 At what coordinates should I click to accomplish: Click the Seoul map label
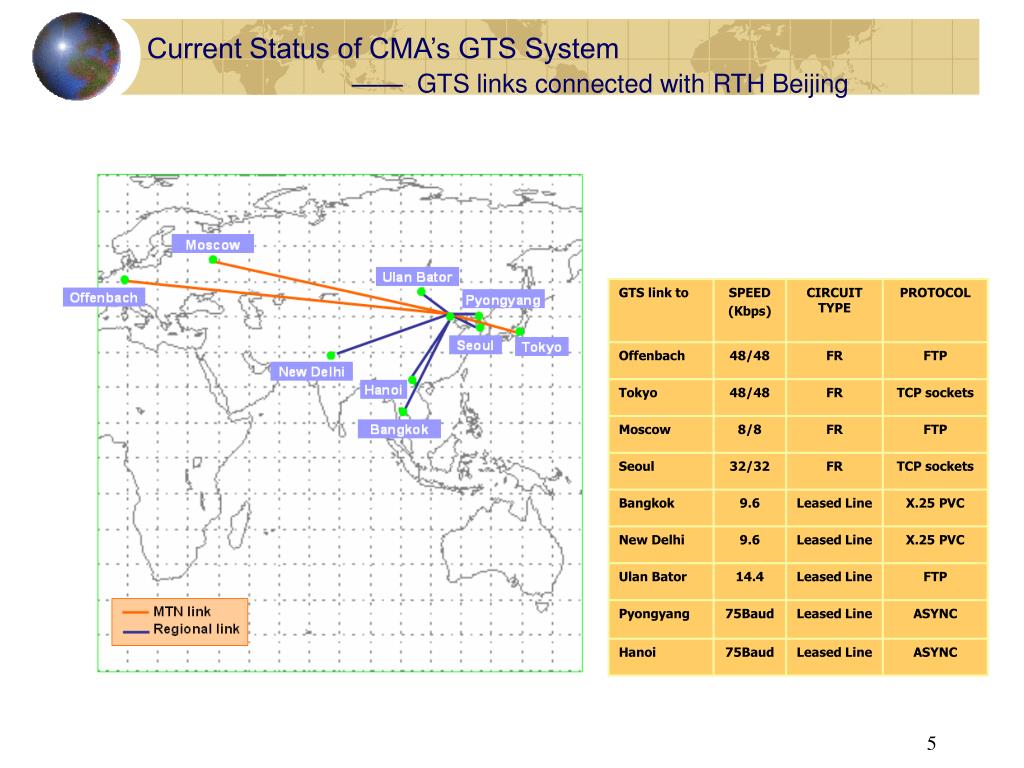[x=475, y=345]
